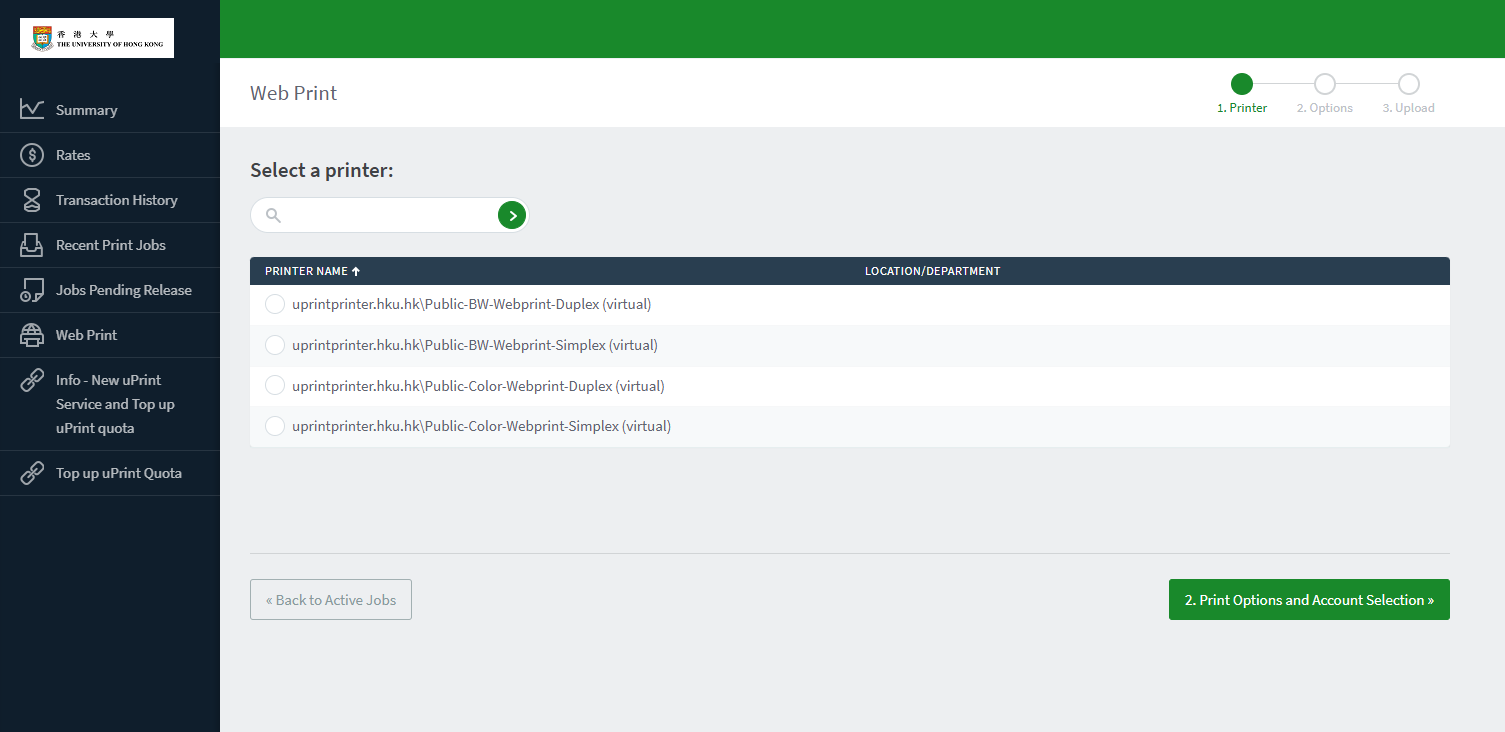Click the Transaction History hourglass icon
Image resolution: width=1505 pixels, height=732 pixels.
(x=32, y=200)
